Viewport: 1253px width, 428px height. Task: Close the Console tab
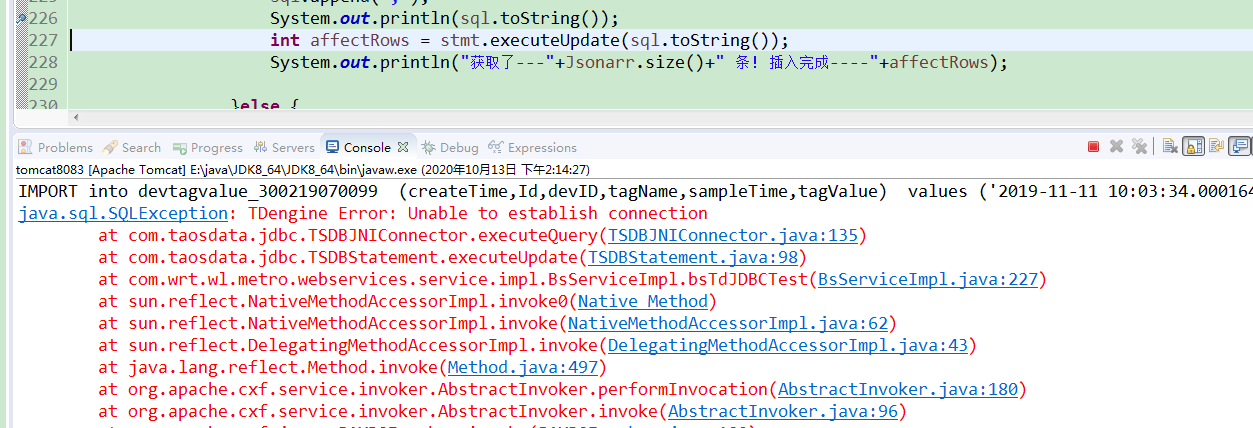(403, 147)
